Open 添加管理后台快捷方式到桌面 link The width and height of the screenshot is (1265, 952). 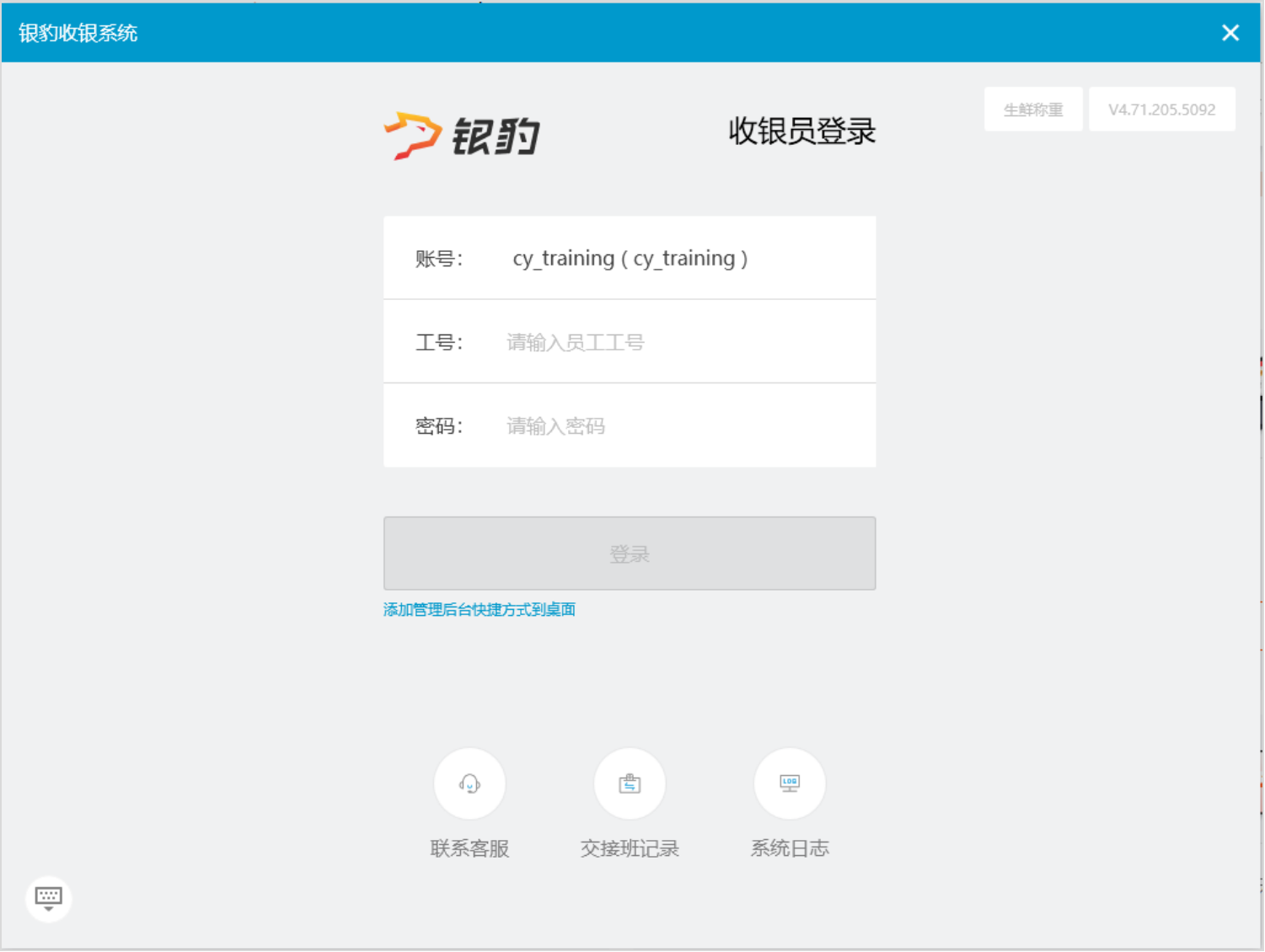pos(480,609)
